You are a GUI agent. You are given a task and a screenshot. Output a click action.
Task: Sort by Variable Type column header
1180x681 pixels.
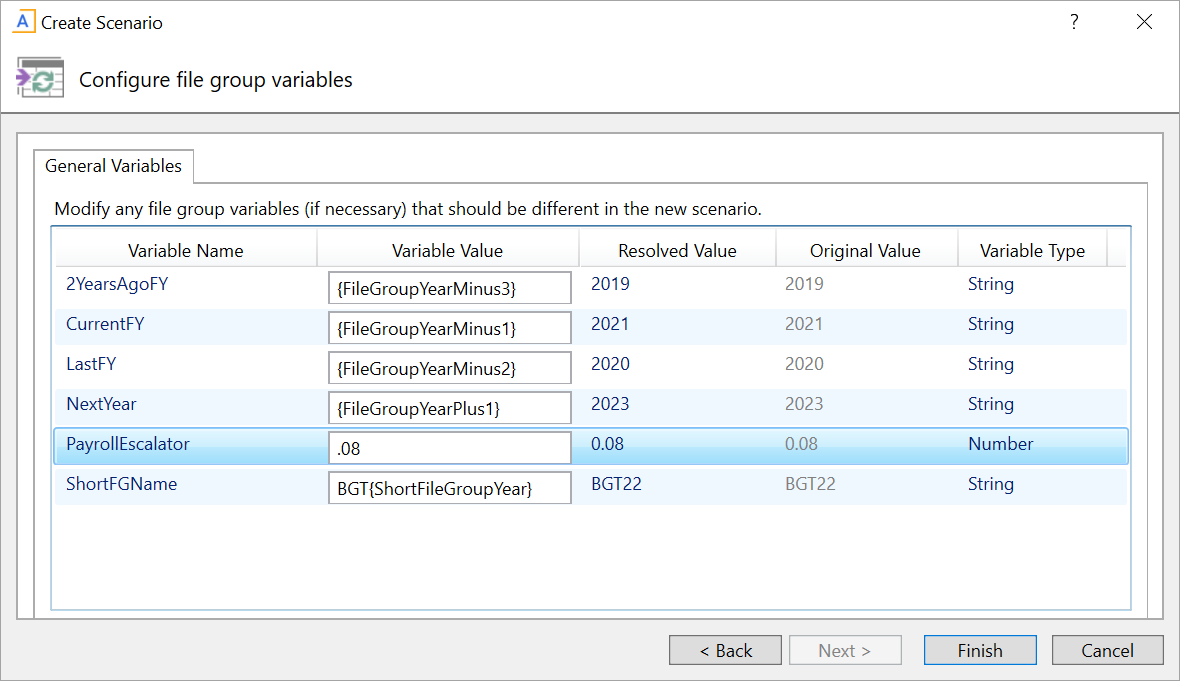[1031, 251]
